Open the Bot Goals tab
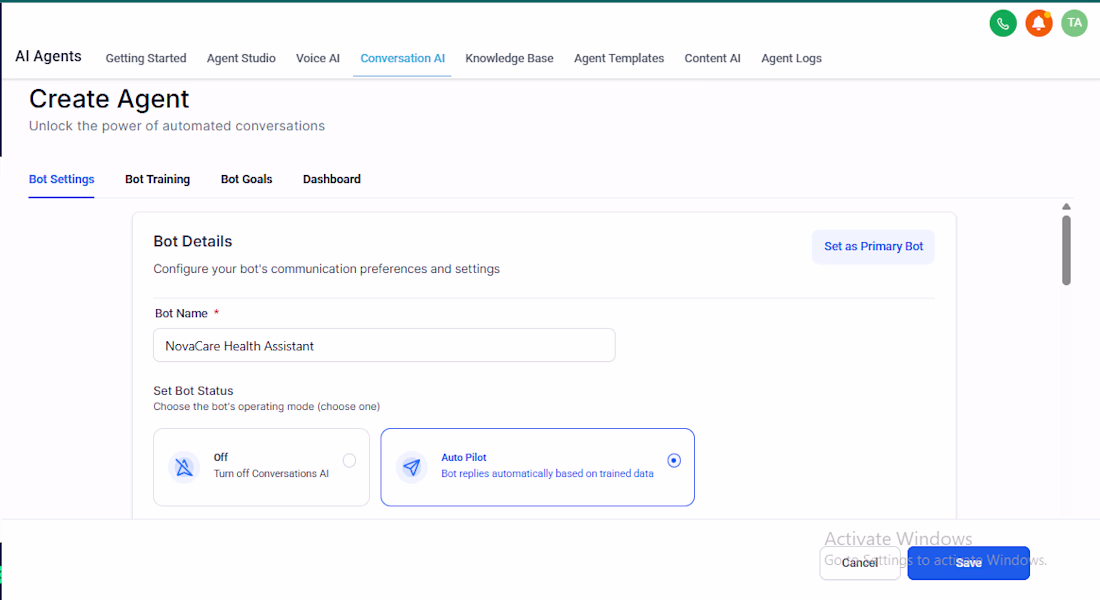Screen dimensions: 1100x600 point(246,179)
